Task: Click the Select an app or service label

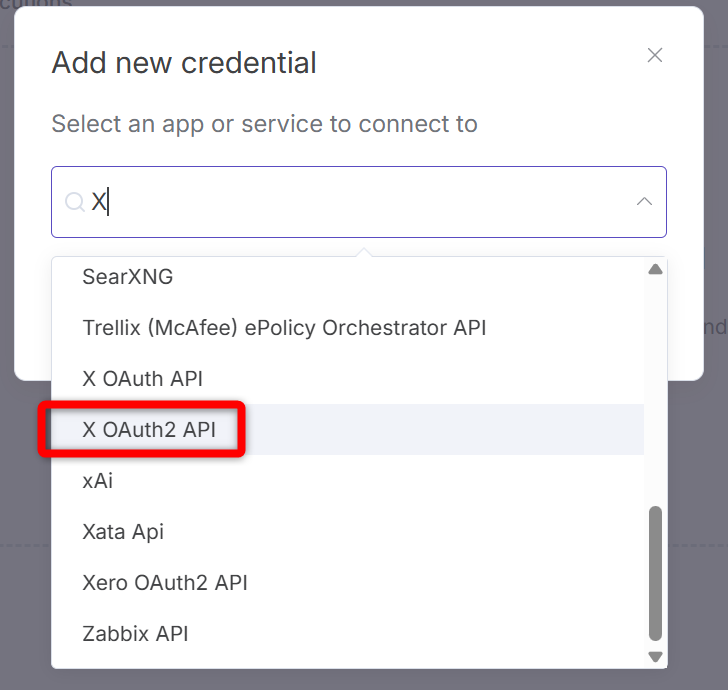Action: pos(264,124)
